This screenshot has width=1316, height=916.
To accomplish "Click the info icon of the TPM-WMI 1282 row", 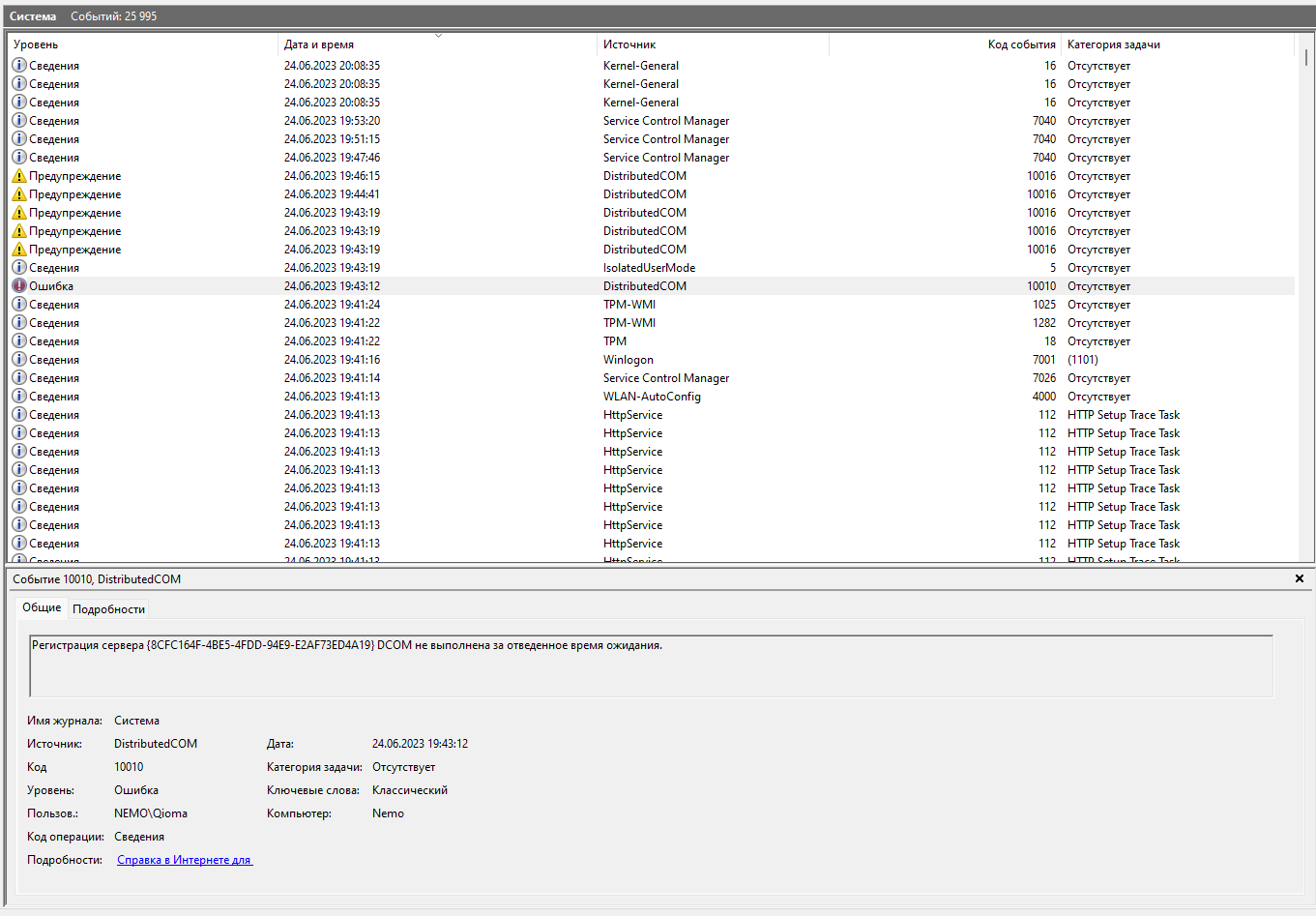I will pyautogui.click(x=19, y=323).
